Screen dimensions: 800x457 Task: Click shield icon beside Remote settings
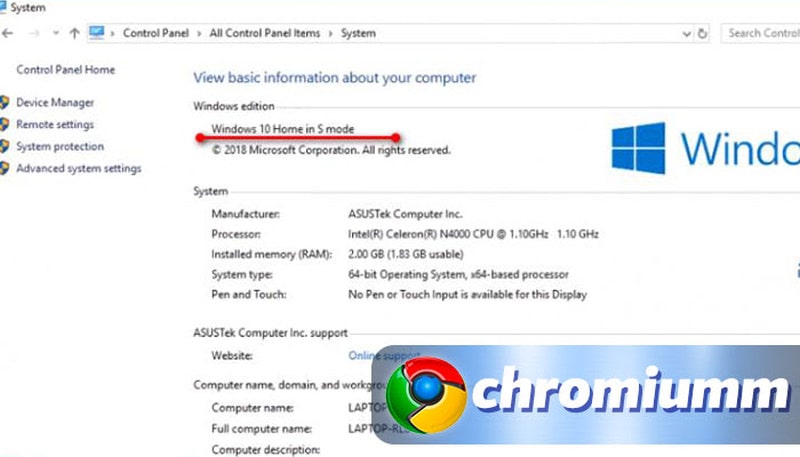(5, 124)
